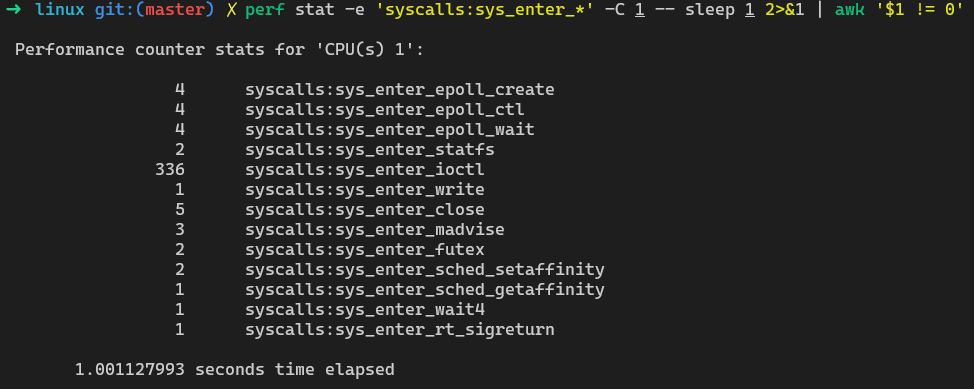974x389 pixels.
Task: Click the pipe symbol before awk
Action: tap(821, 11)
